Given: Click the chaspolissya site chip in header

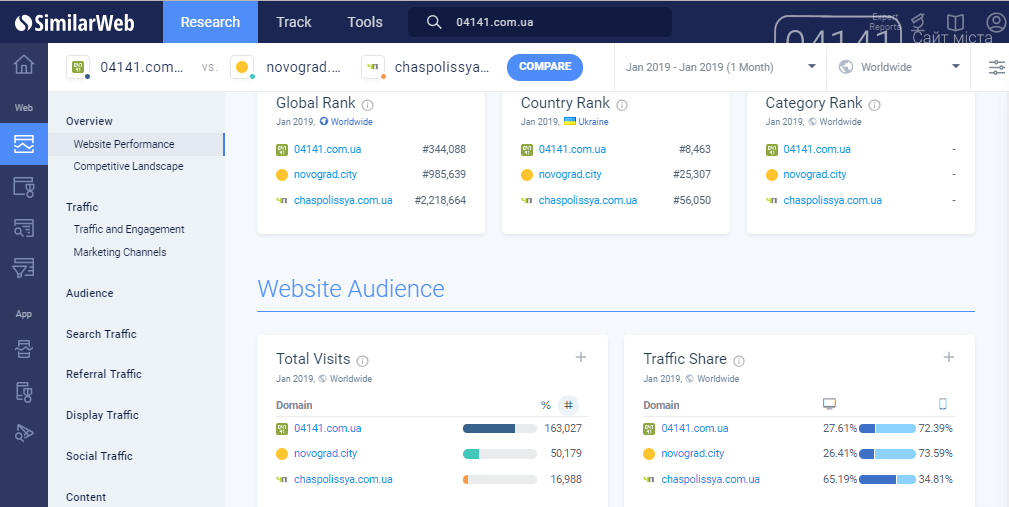Looking at the screenshot, I should [428, 67].
